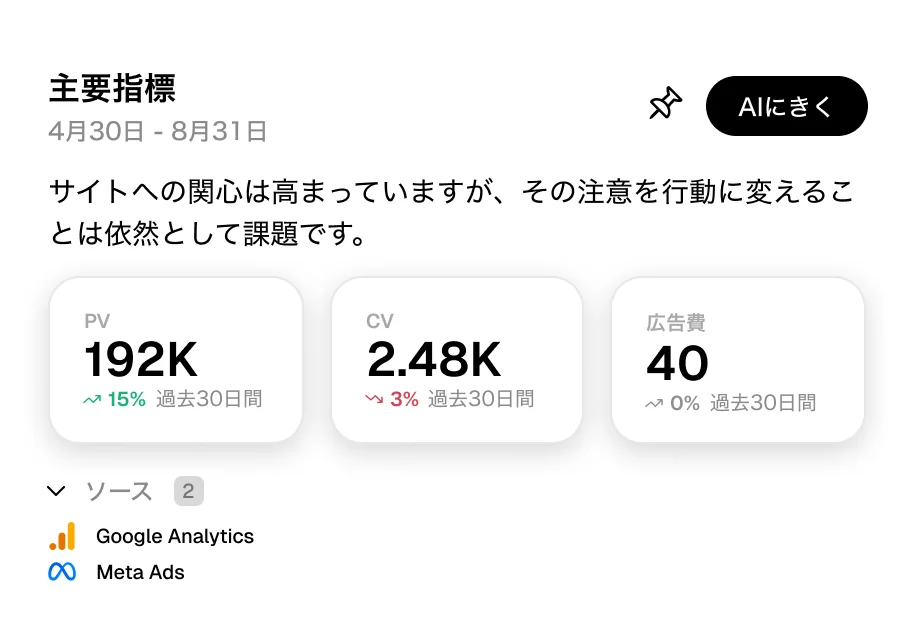Screen dimensions: 916x626
Task: Click the source count badge 2
Action: pyautogui.click(x=189, y=491)
